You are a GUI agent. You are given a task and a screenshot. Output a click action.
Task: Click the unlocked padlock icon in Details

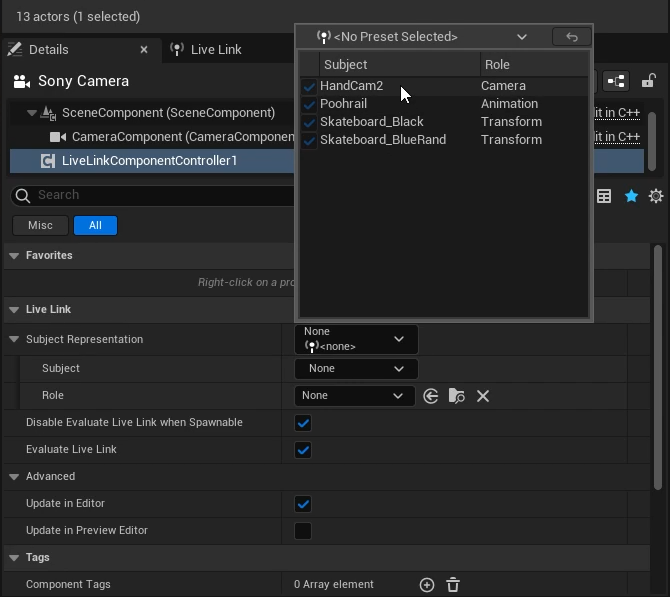coord(648,81)
